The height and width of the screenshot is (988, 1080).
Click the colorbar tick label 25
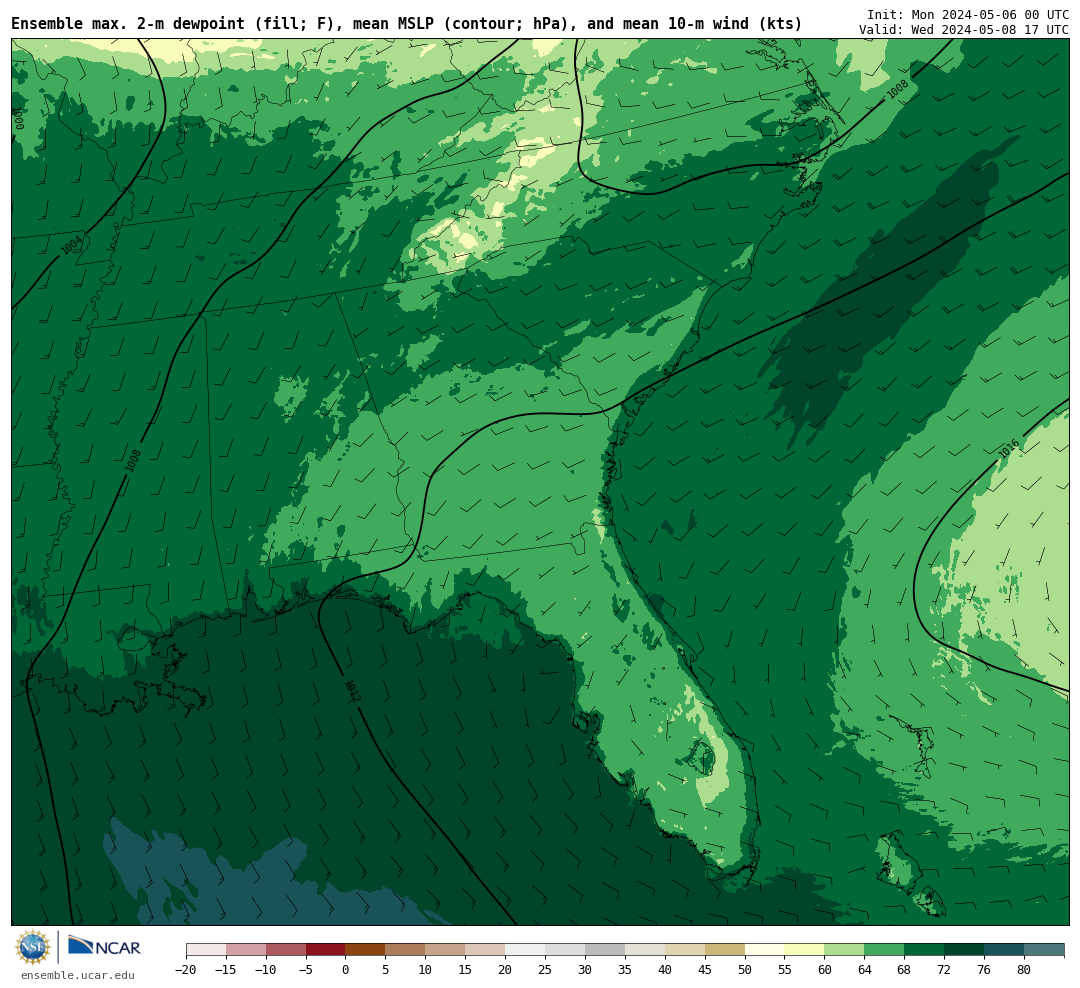[x=545, y=970]
